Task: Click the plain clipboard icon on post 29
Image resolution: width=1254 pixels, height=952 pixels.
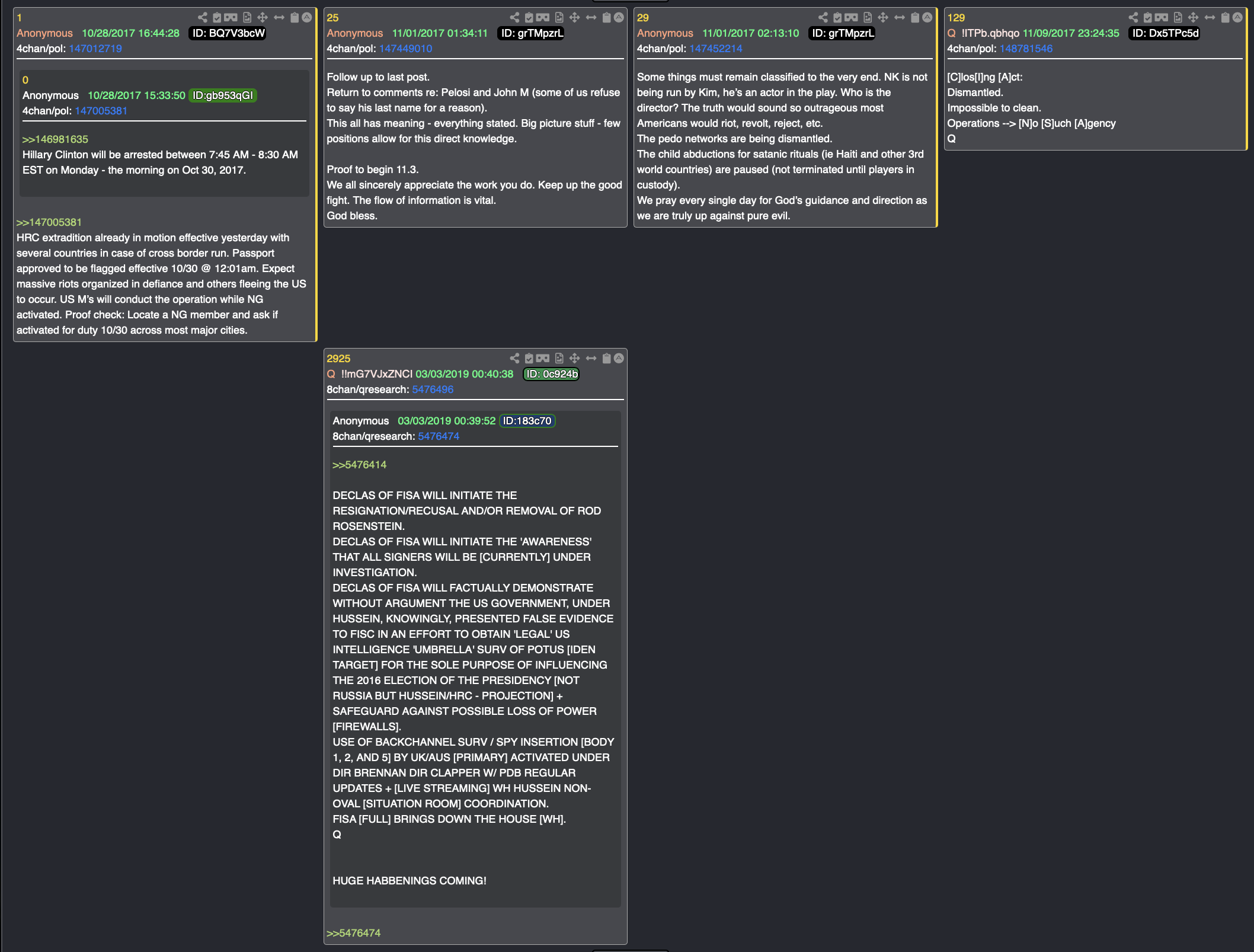Action: [x=915, y=18]
